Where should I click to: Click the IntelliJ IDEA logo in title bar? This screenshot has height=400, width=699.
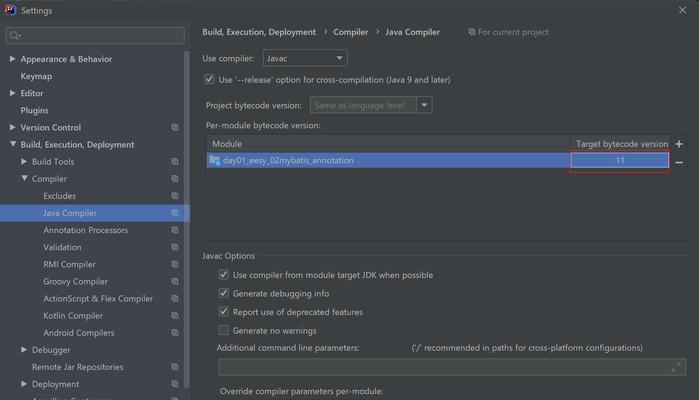pyautogui.click(x=10, y=10)
